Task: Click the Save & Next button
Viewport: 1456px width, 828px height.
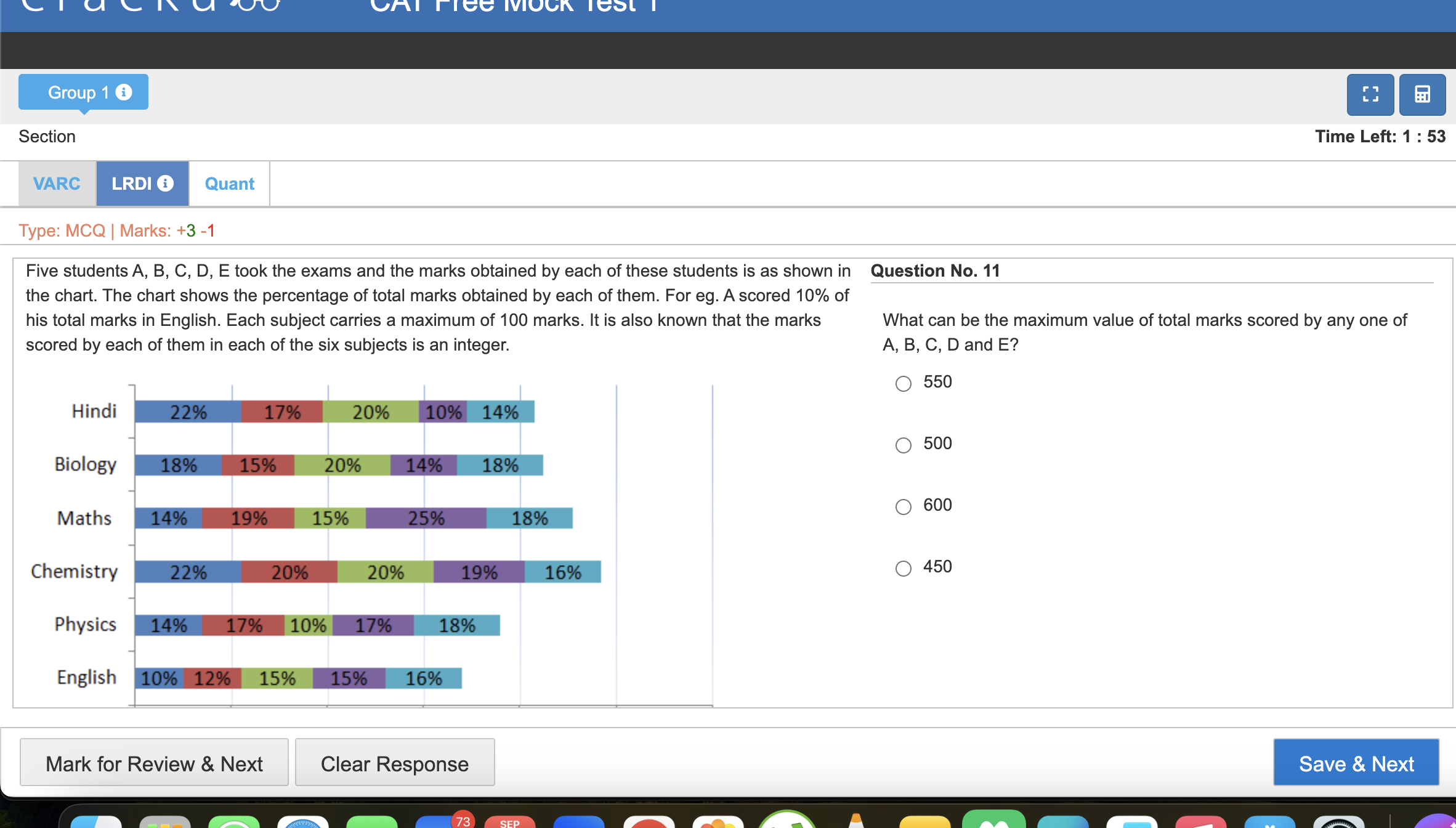Action: [1356, 763]
